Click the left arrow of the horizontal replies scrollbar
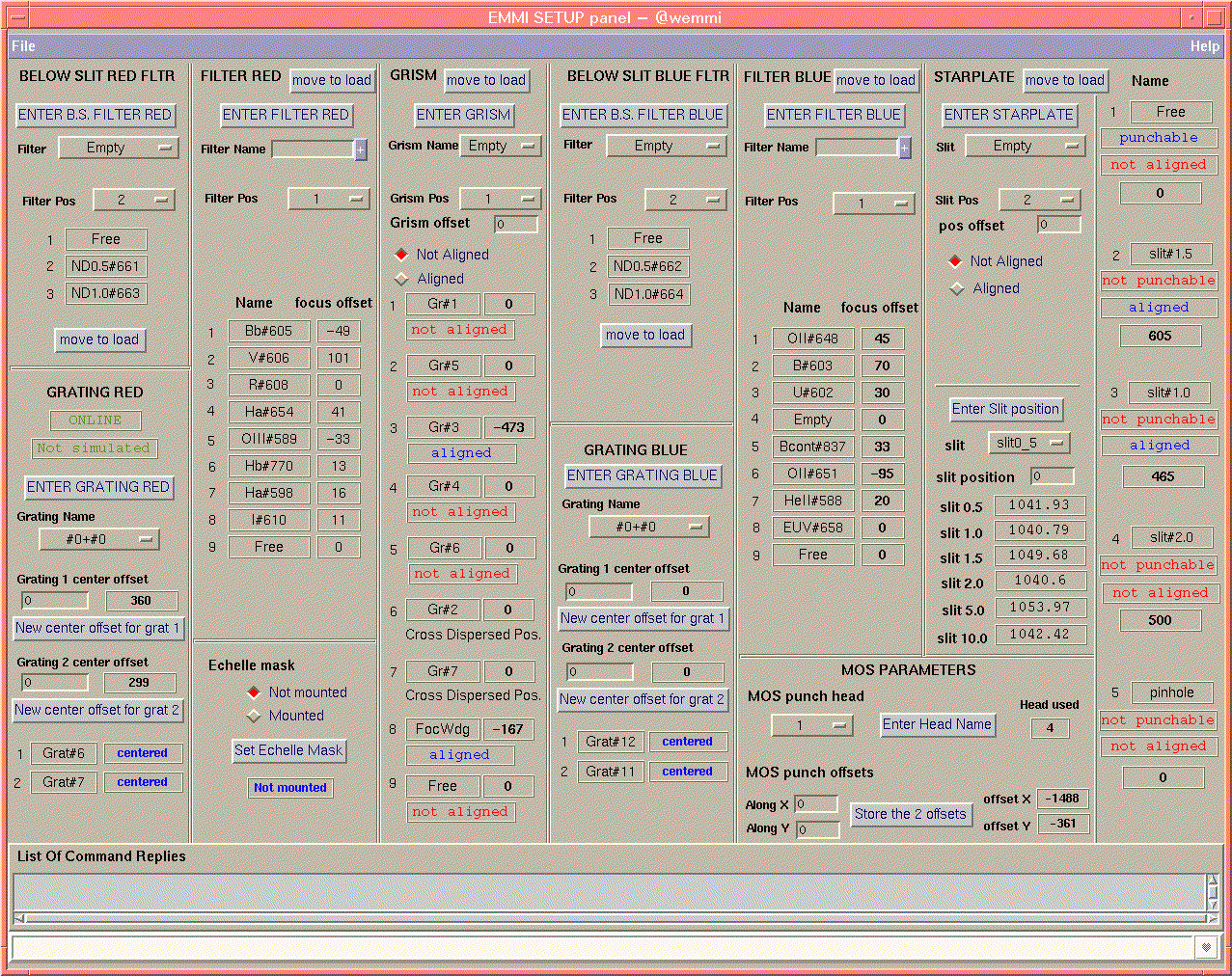This screenshot has height=976, width=1232. click(19, 918)
